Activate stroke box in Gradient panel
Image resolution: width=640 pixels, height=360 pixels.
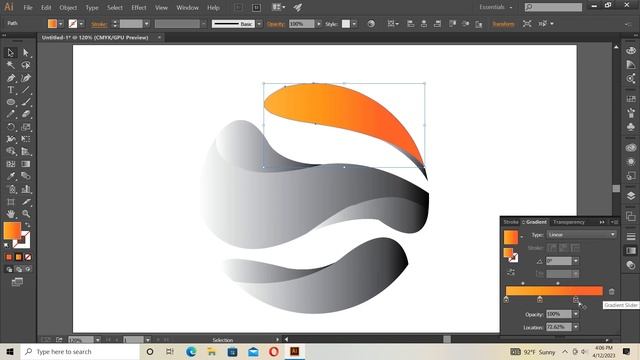[x=513, y=258]
